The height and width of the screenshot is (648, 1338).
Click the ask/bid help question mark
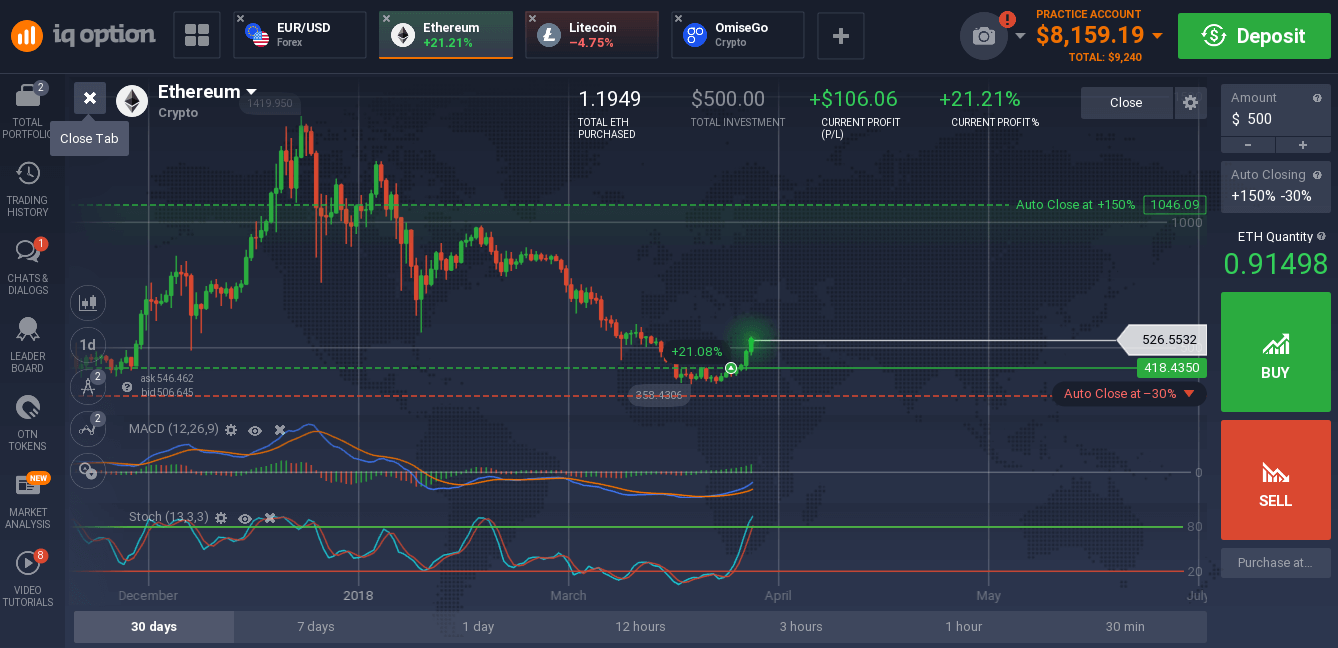(x=127, y=386)
